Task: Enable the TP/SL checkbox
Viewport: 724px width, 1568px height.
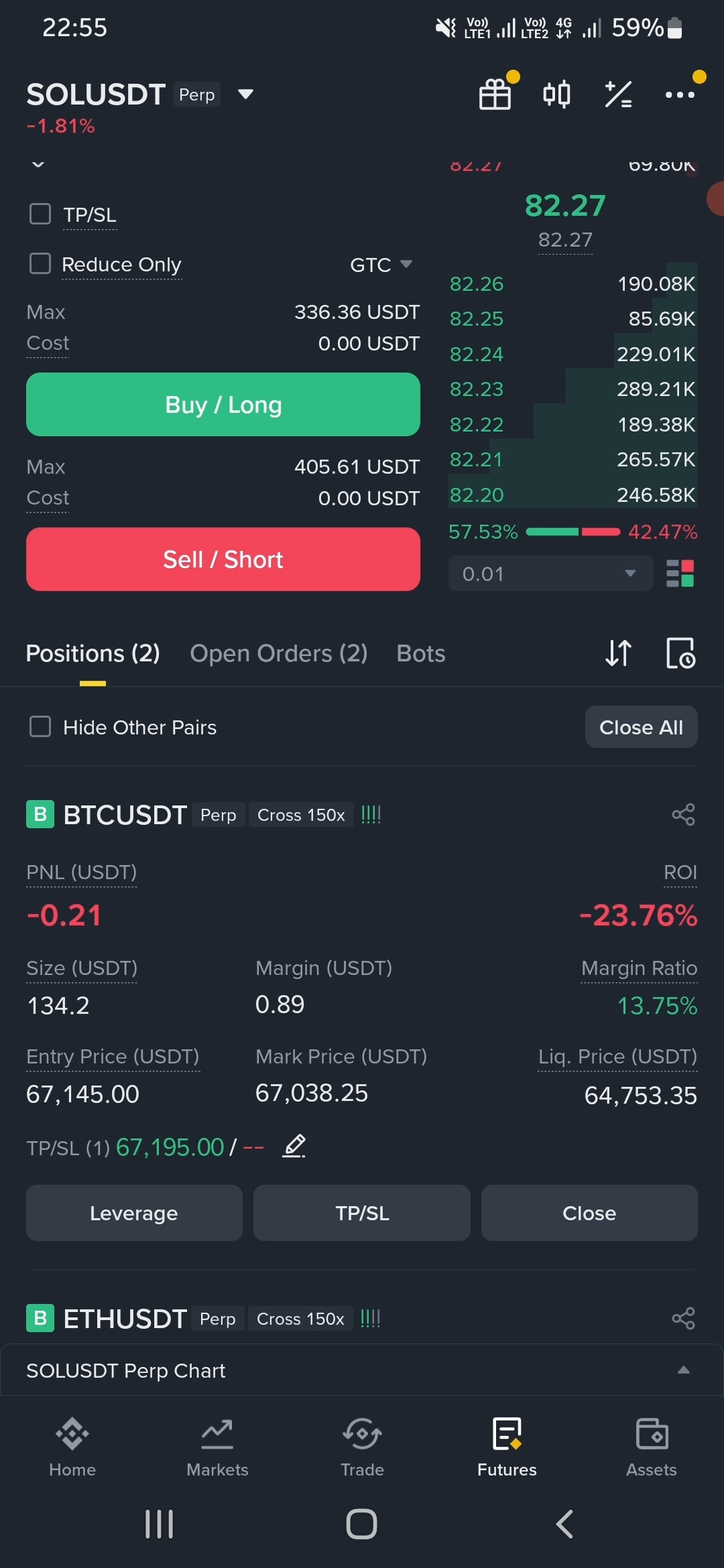Action: coord(40,214)
